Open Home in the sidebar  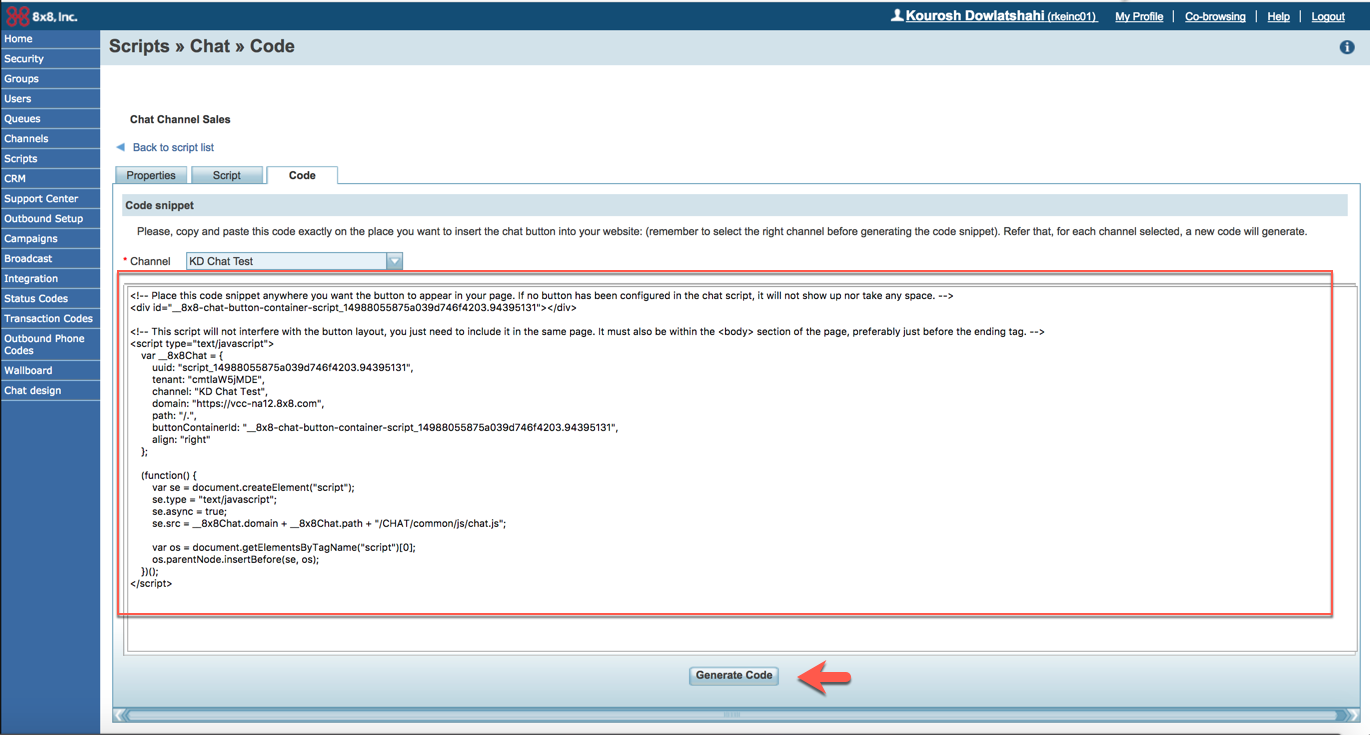[50, 39]
